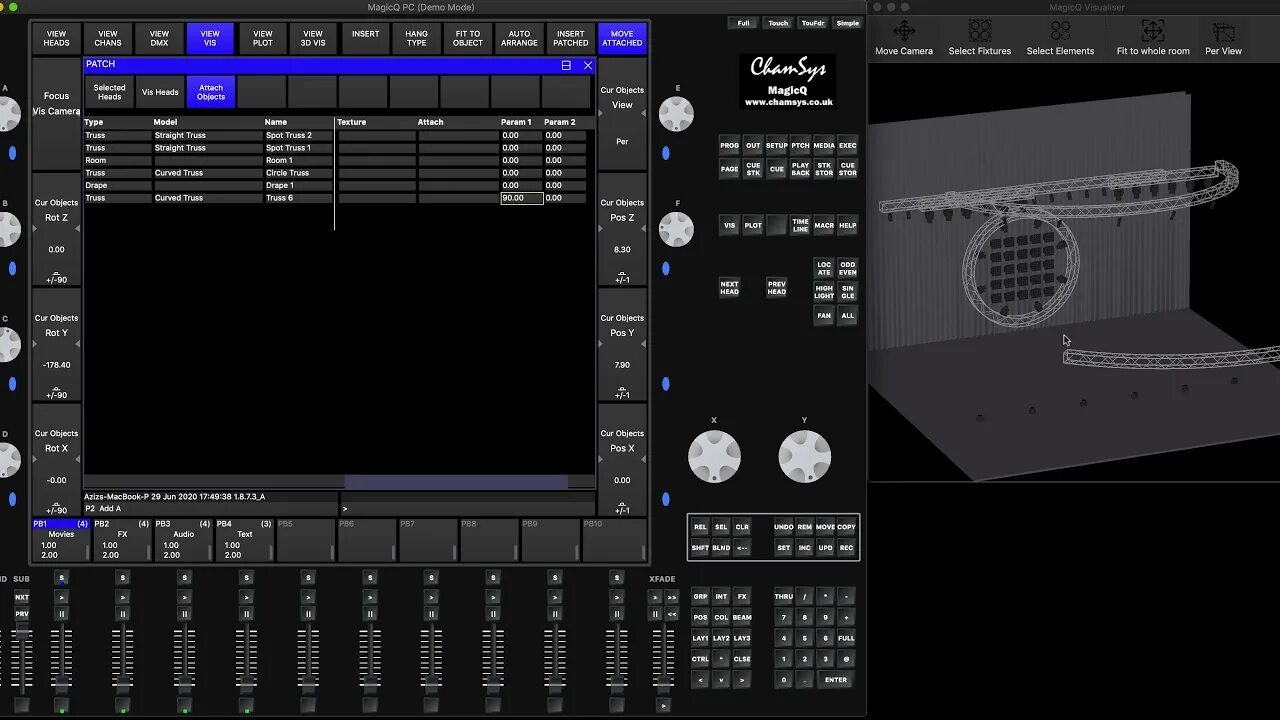Image resolution: width=1280 pixels, height=720 pixels.
Task: Click the X encoder wheel
Action: pyautogui.click(x=714, y=457)
